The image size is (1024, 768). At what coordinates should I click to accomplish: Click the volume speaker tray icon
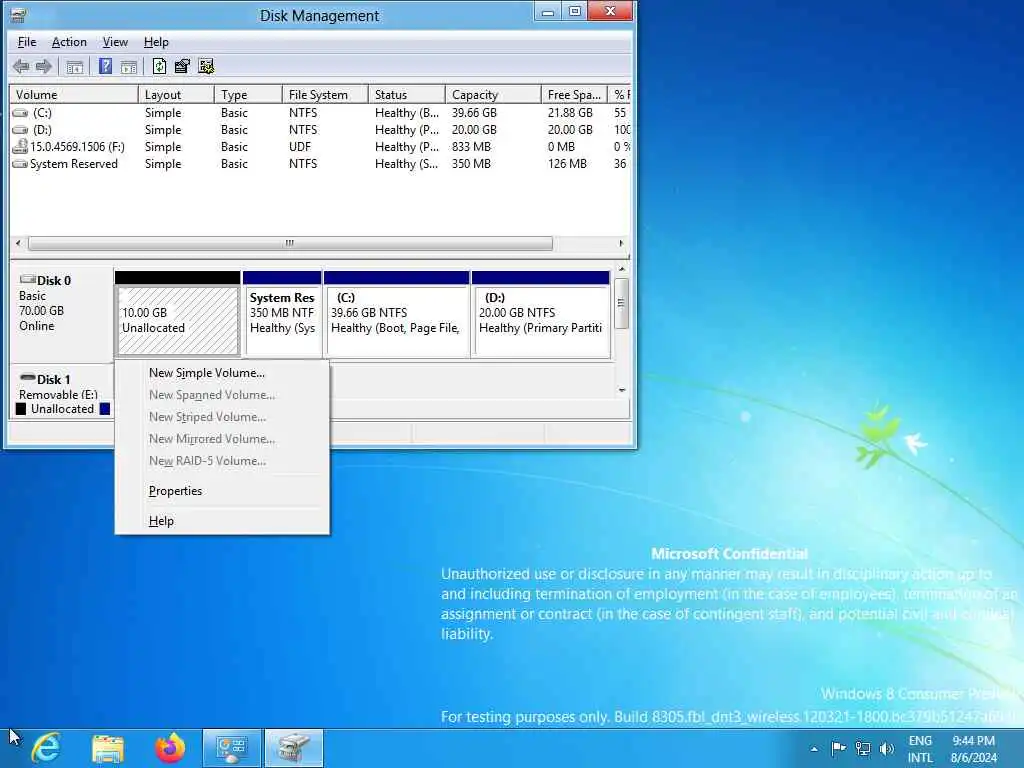886,748
